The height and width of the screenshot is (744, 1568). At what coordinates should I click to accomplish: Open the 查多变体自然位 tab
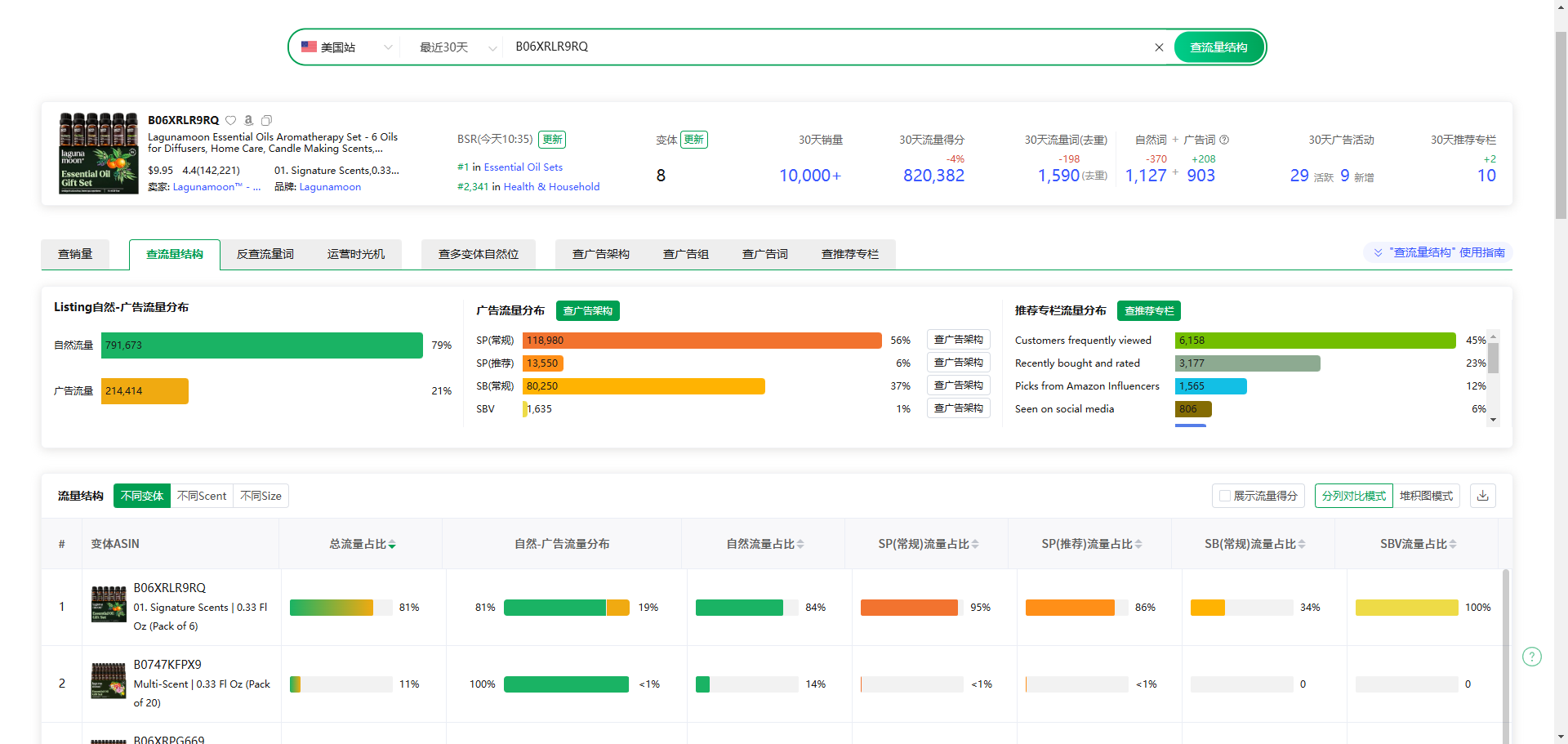(479, 254)
